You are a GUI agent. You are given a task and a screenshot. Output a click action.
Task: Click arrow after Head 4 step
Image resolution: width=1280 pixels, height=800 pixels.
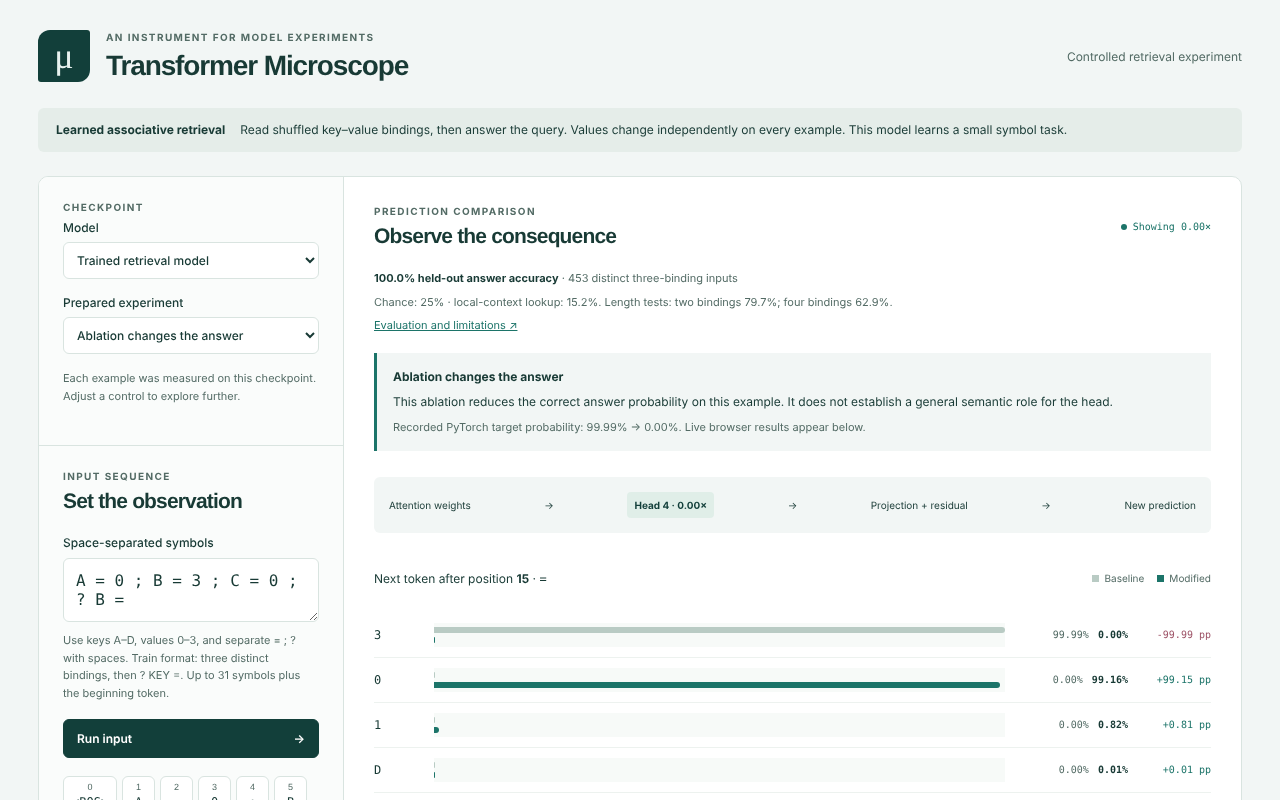(x=792, y=506)
